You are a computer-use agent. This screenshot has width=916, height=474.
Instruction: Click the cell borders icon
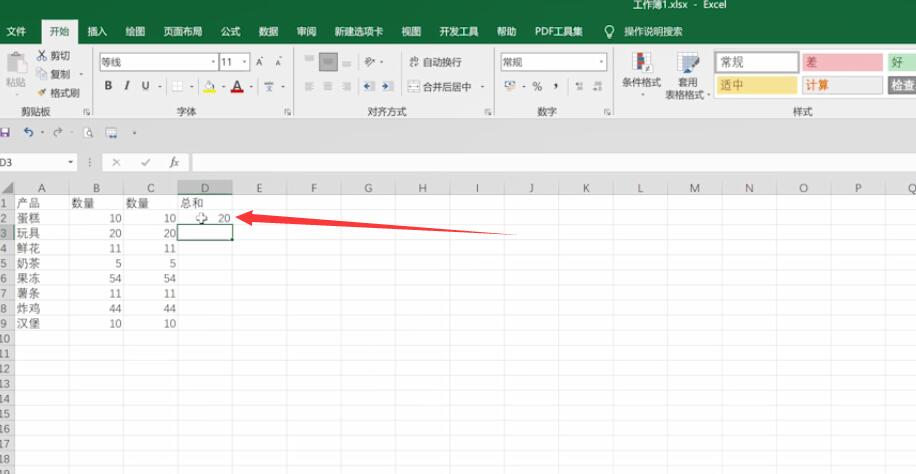point(177,87)
